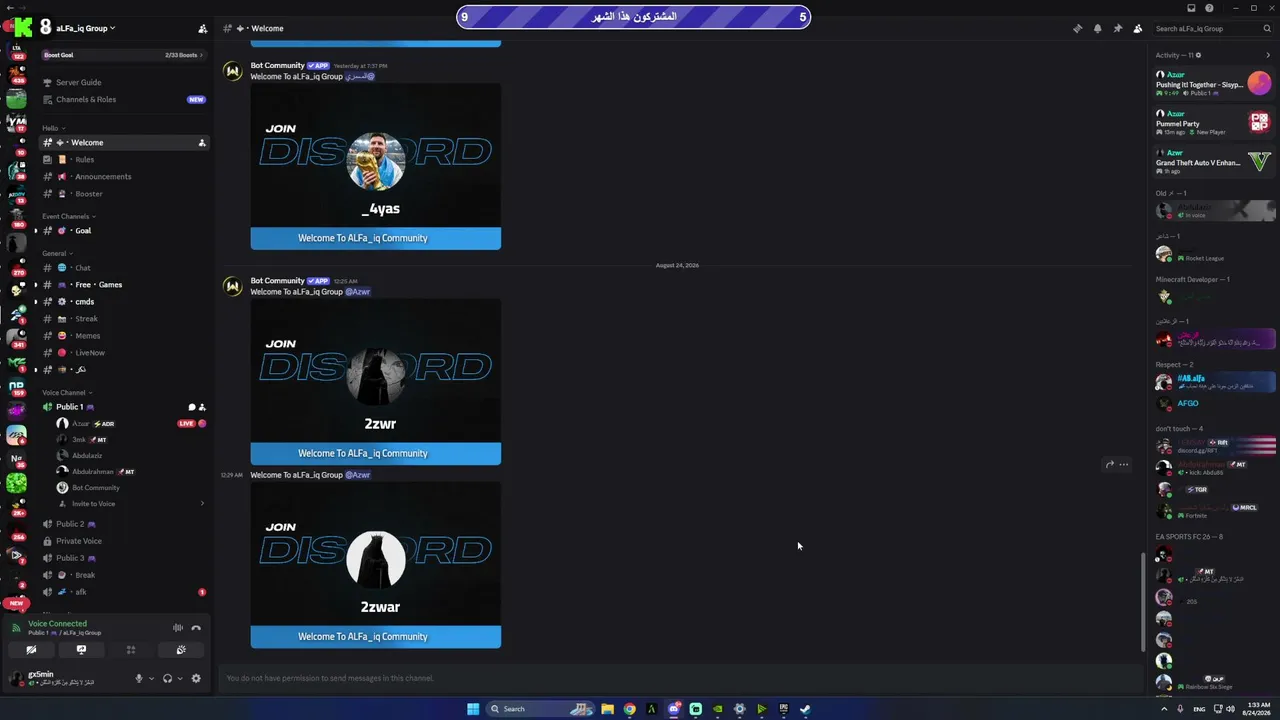Open Channels & Roles
The height and width of the screenshot is (720, 1280).
(124, 99)
